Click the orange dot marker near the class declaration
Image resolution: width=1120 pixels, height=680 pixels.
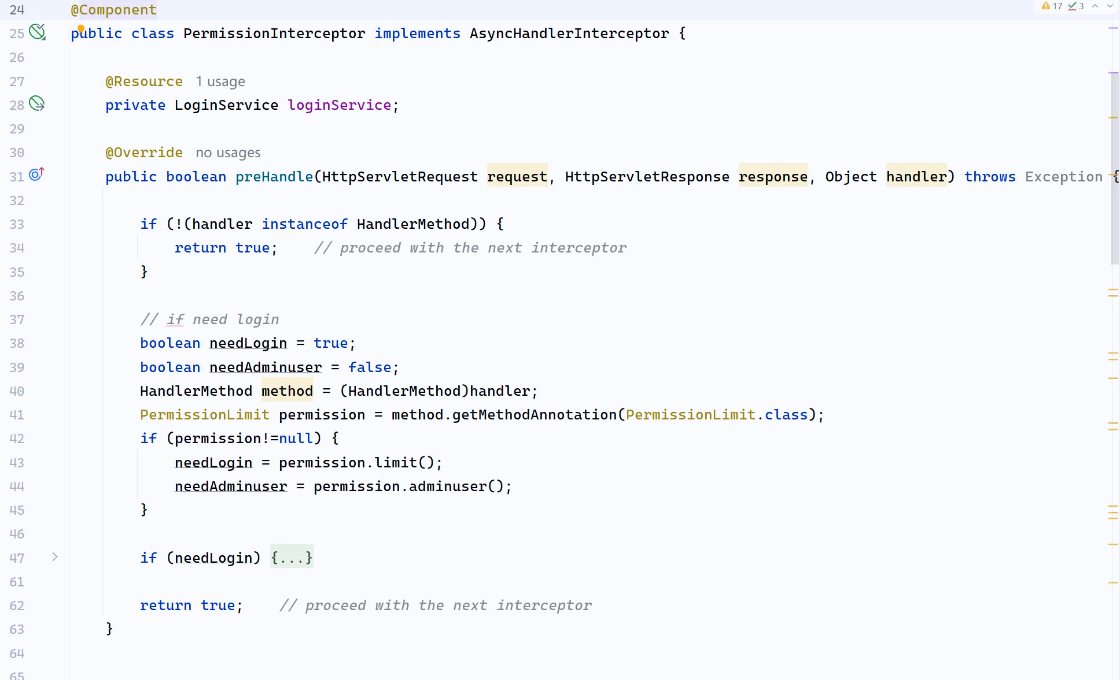[81, 29]
